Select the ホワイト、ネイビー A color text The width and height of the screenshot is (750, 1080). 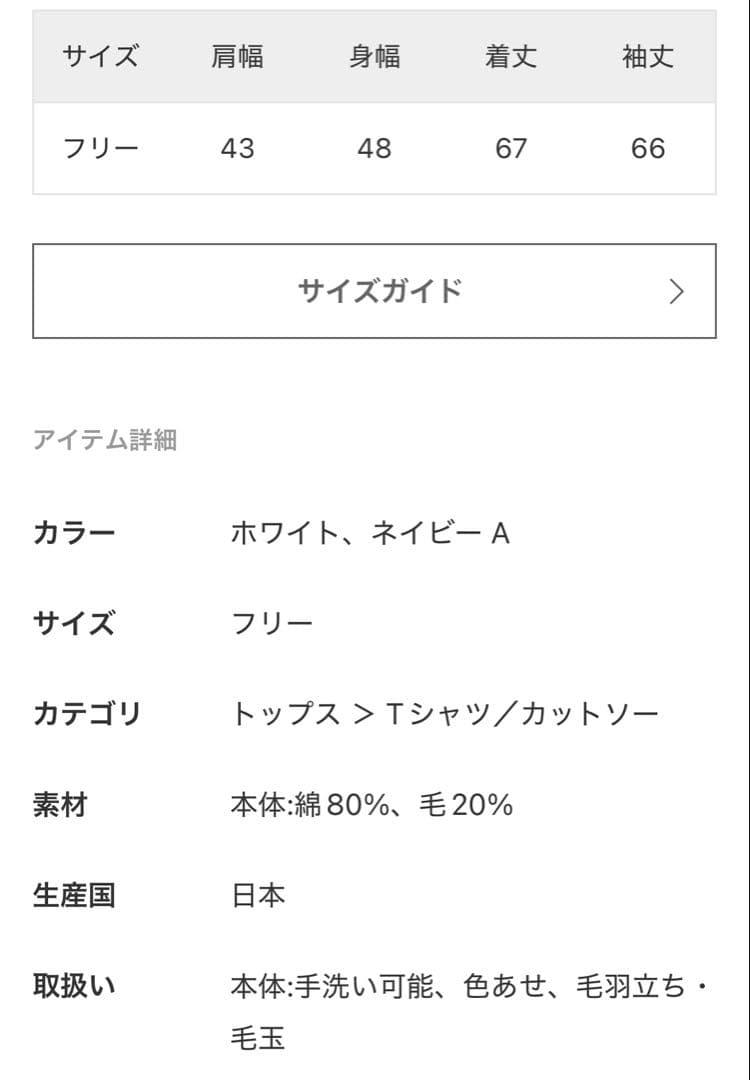pos(370,533)
